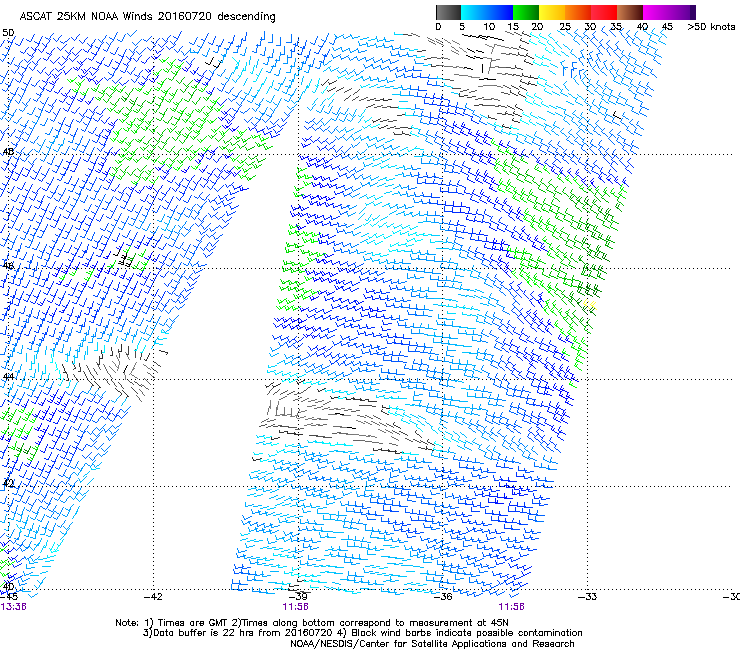The image size is (740, 650).
Task: Click the 'NOAA/NESDIS/Center for Satellite Applications and Research' credit
Action: 432,644
